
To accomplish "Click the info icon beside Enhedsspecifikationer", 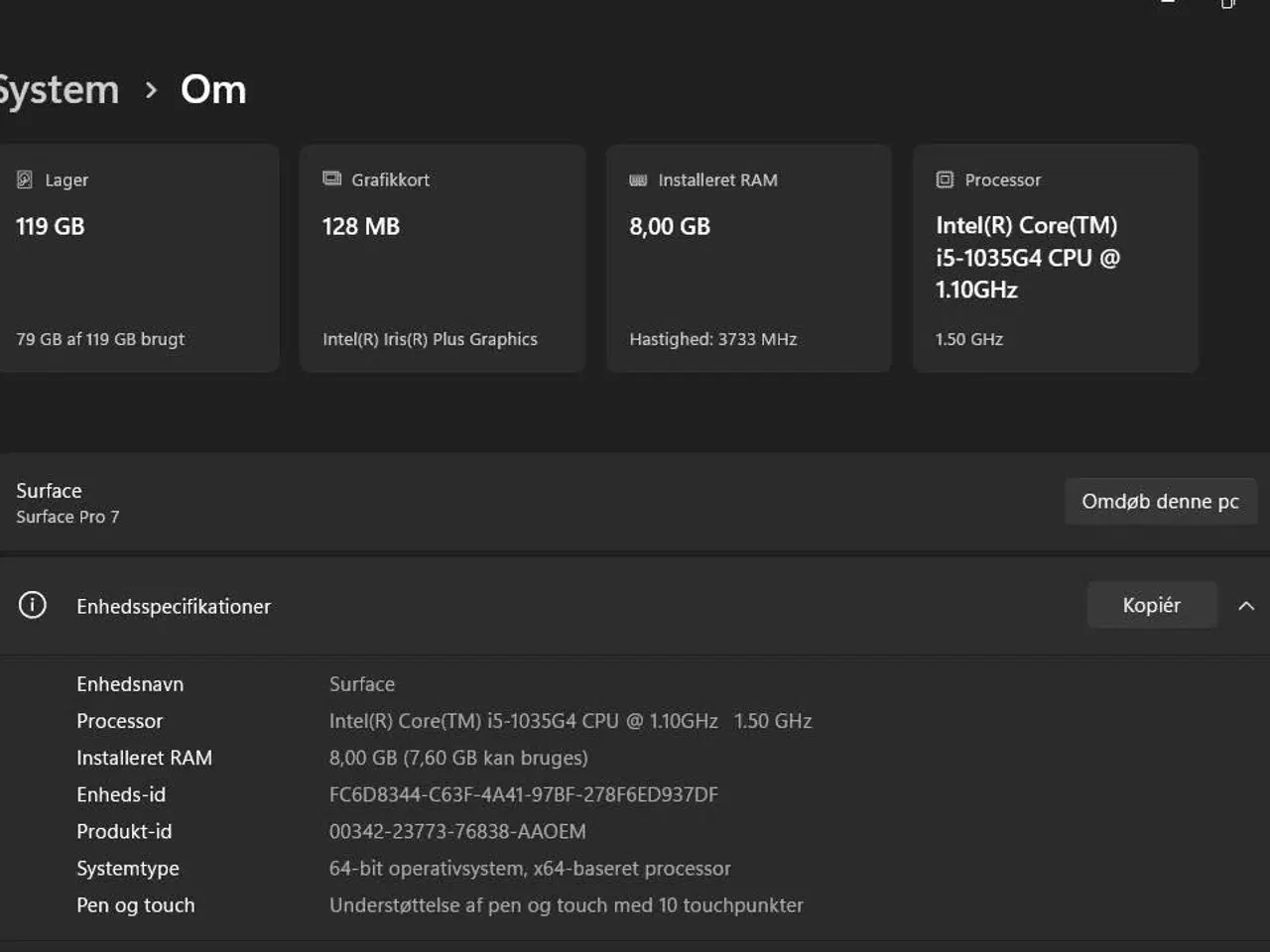I will click(x=33, y=605).
